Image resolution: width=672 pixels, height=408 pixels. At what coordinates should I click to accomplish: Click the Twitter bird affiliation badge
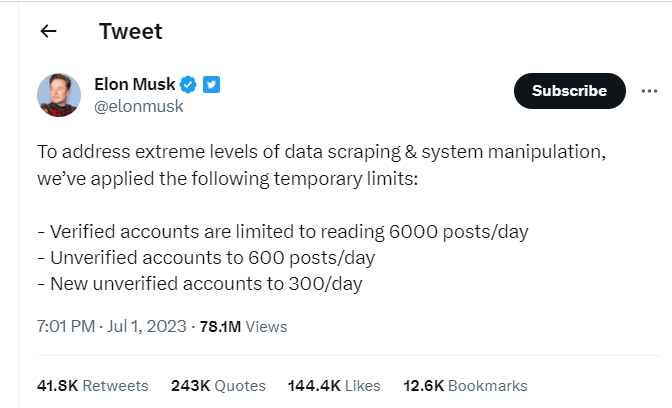pyautogui.click(x=211, y=84)
